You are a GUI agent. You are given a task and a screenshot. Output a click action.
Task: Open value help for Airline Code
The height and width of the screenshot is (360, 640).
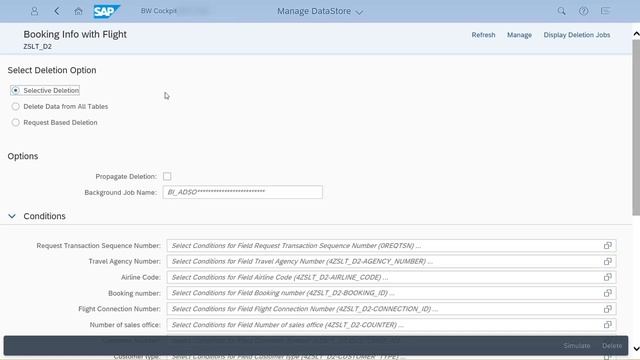(x=607, y=277)
